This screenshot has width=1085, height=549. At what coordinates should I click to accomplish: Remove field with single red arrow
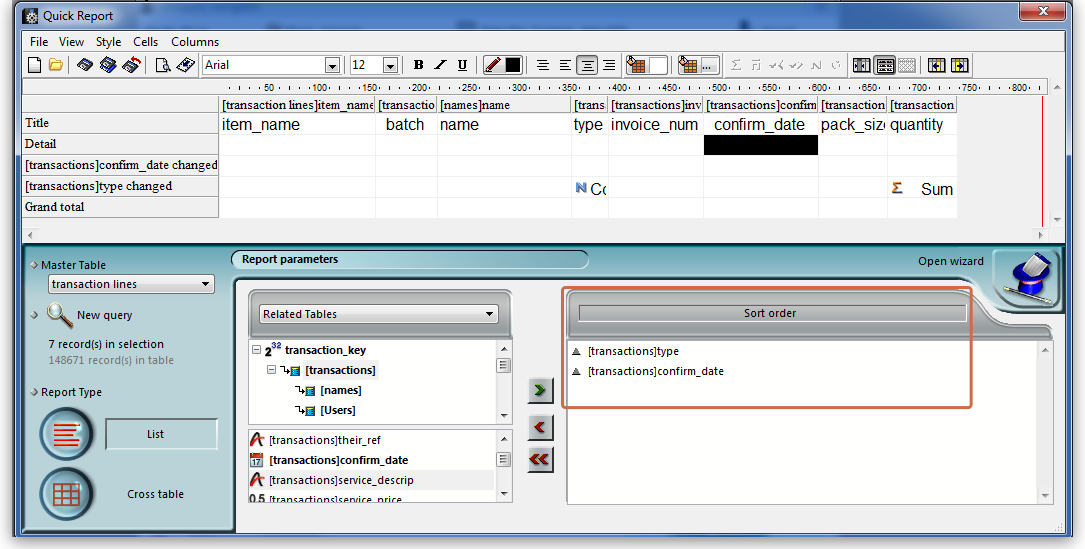point(540,427)
